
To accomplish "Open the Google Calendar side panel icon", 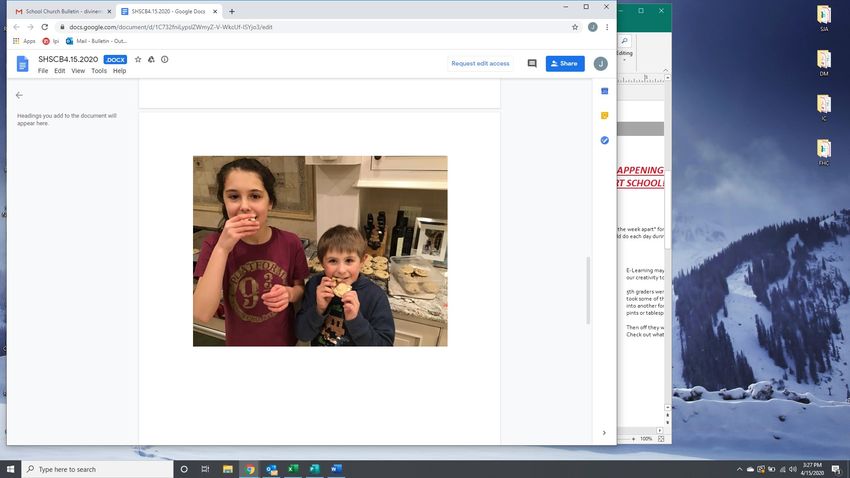I will [x=604, y=91].
